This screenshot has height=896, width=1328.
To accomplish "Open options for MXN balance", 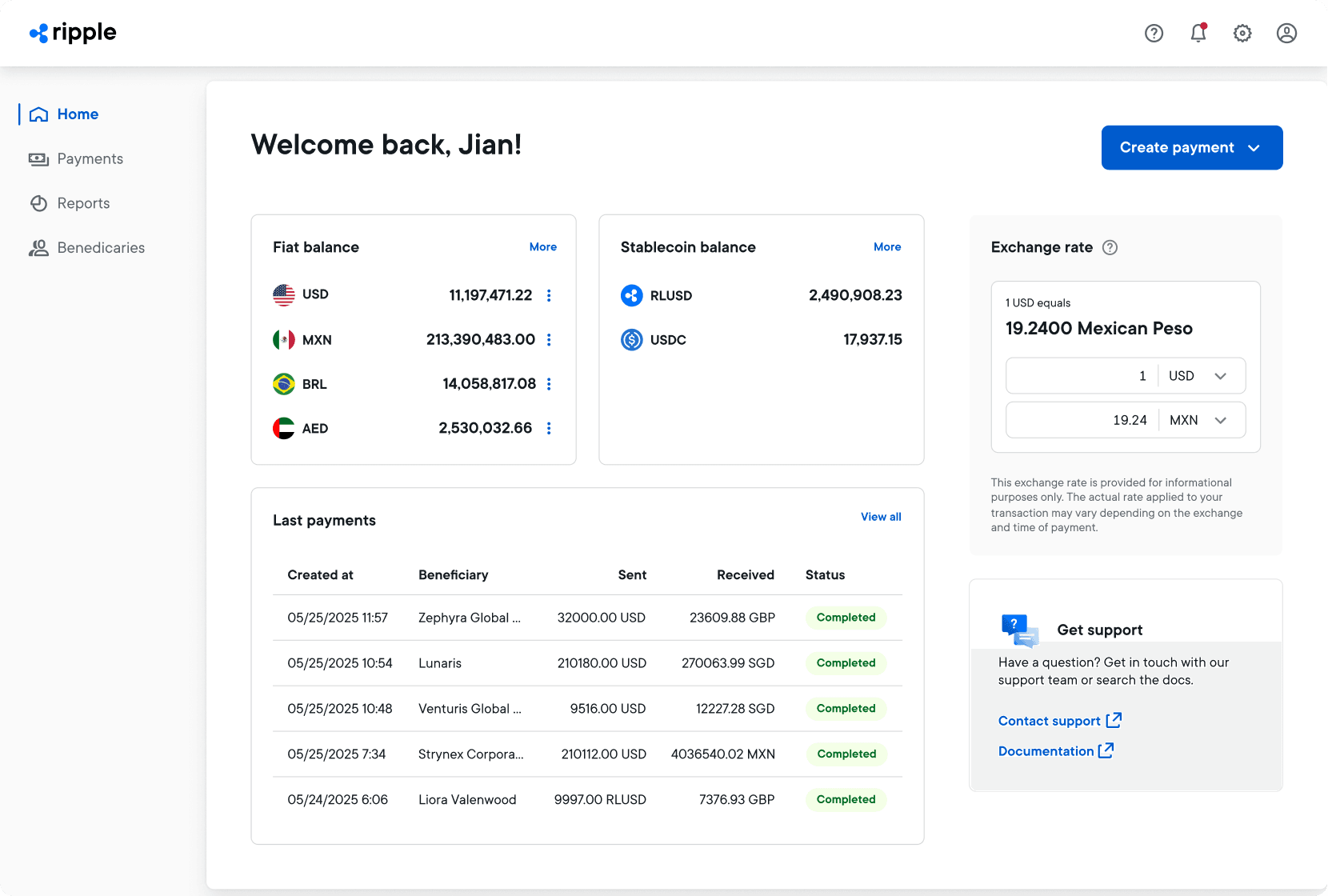I will point(549,339).
